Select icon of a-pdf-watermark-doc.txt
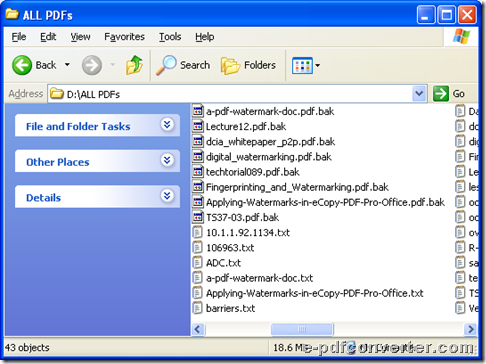 click(198, 278)
